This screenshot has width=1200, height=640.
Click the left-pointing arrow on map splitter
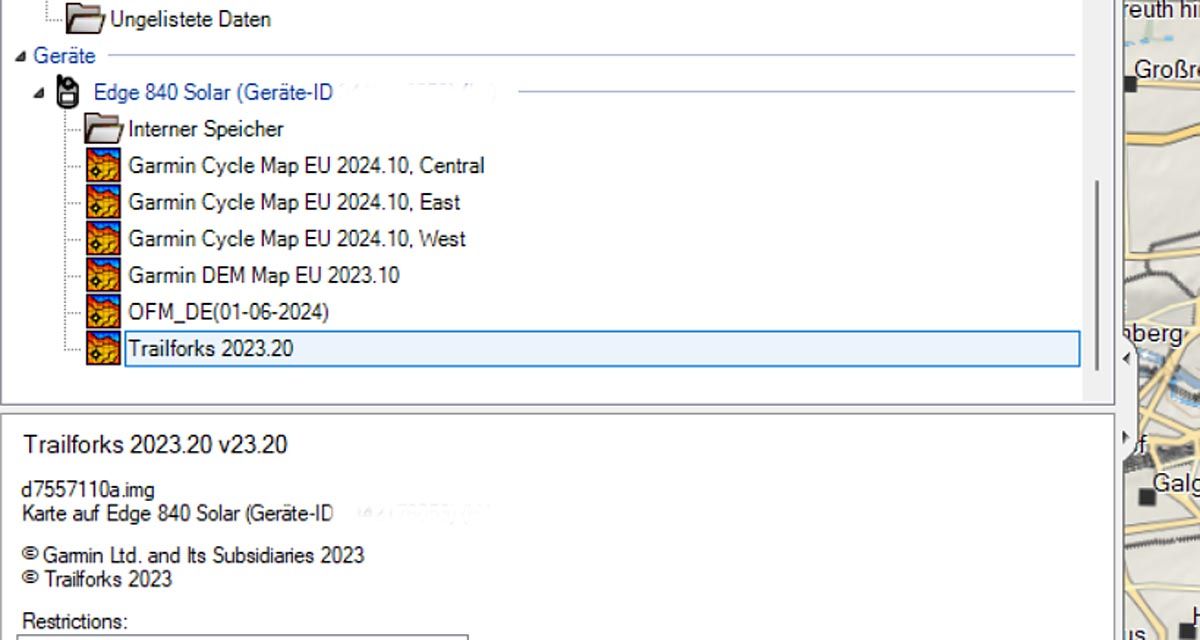point(1127,357)
